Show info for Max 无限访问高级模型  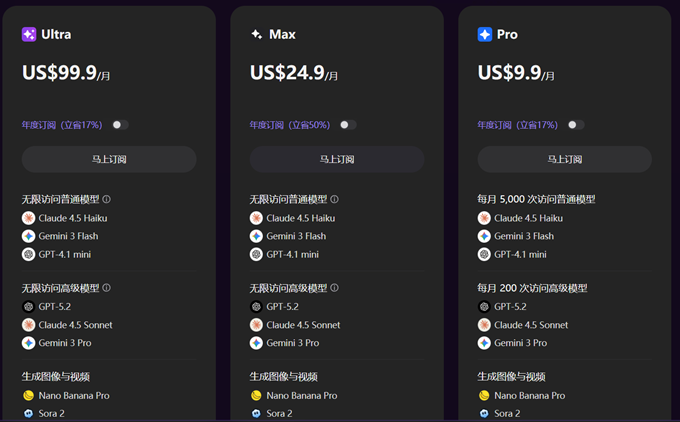tap(335, 288)
